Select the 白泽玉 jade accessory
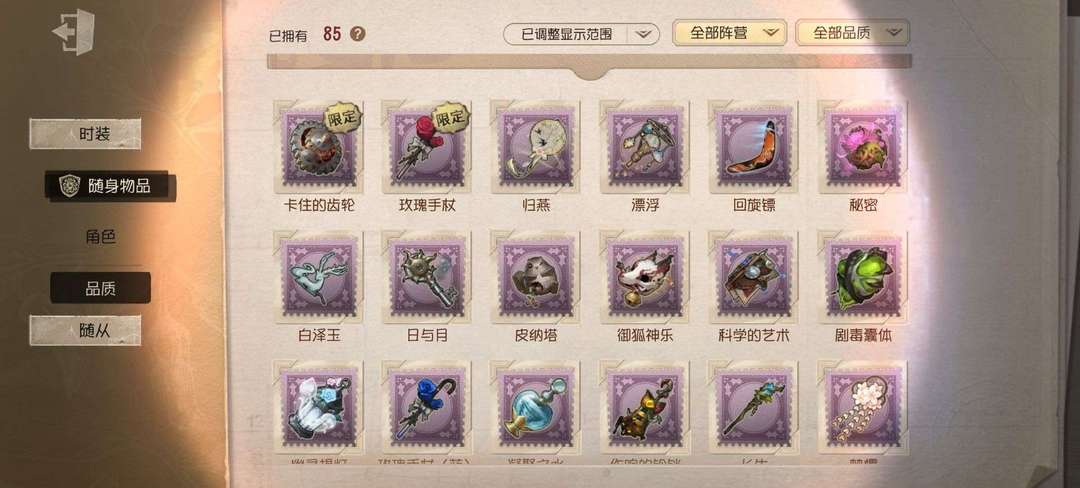This screenshot has height=488, width=1080. [318, 277]
